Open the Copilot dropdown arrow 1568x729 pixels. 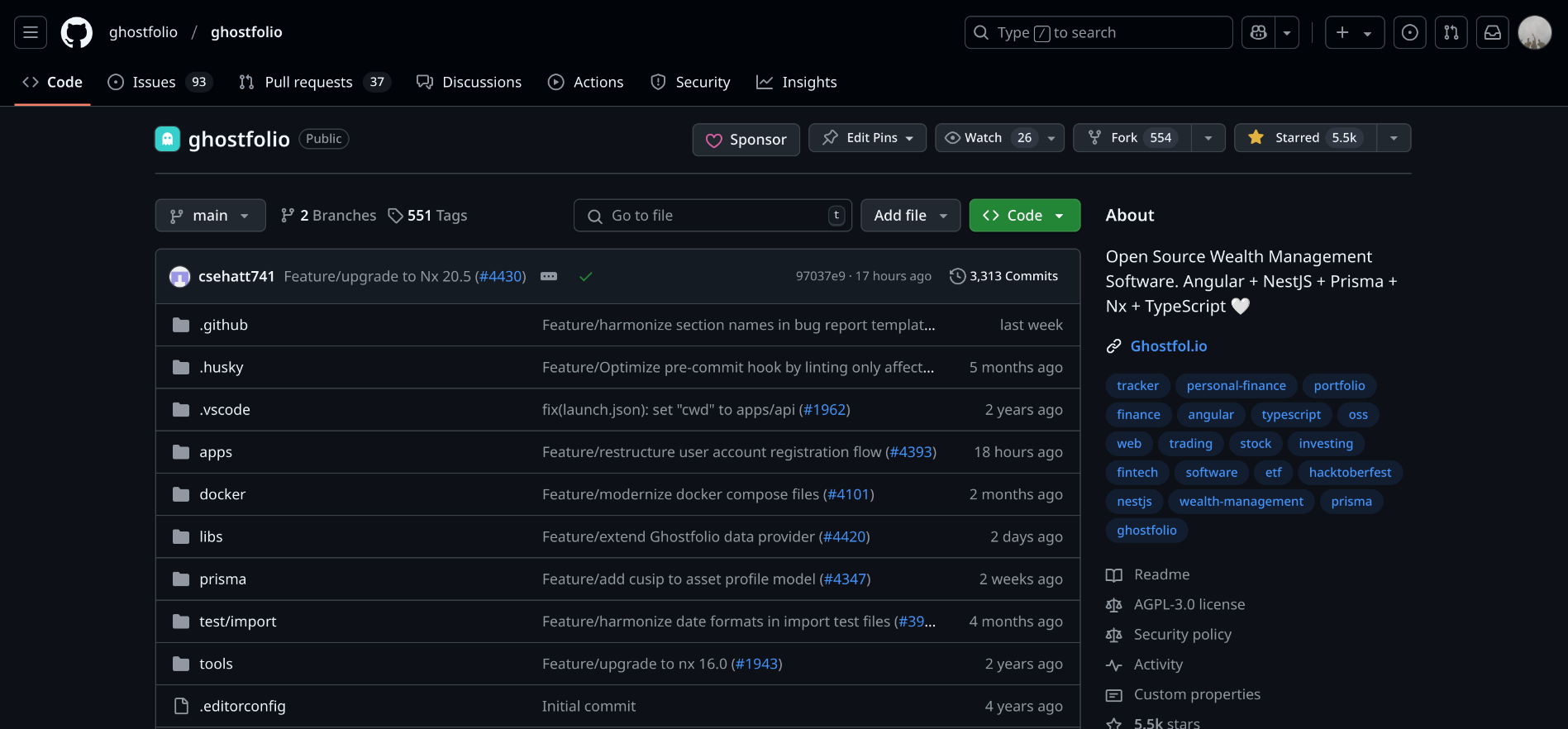[1287, 32]
